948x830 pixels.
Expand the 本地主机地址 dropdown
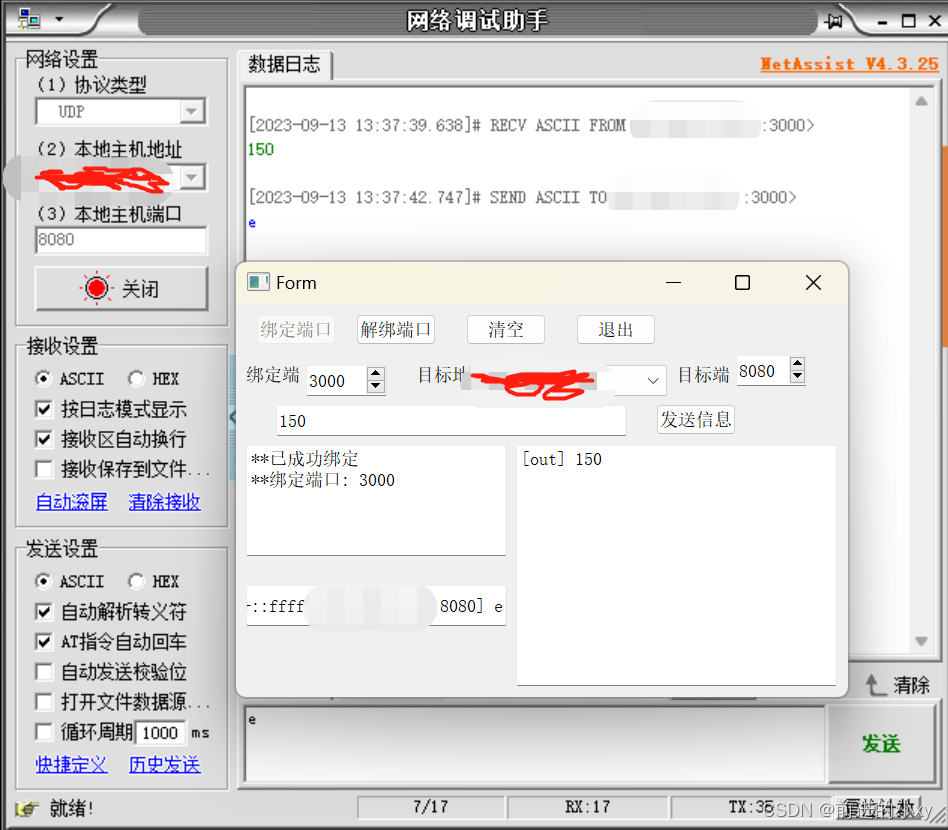192,177
